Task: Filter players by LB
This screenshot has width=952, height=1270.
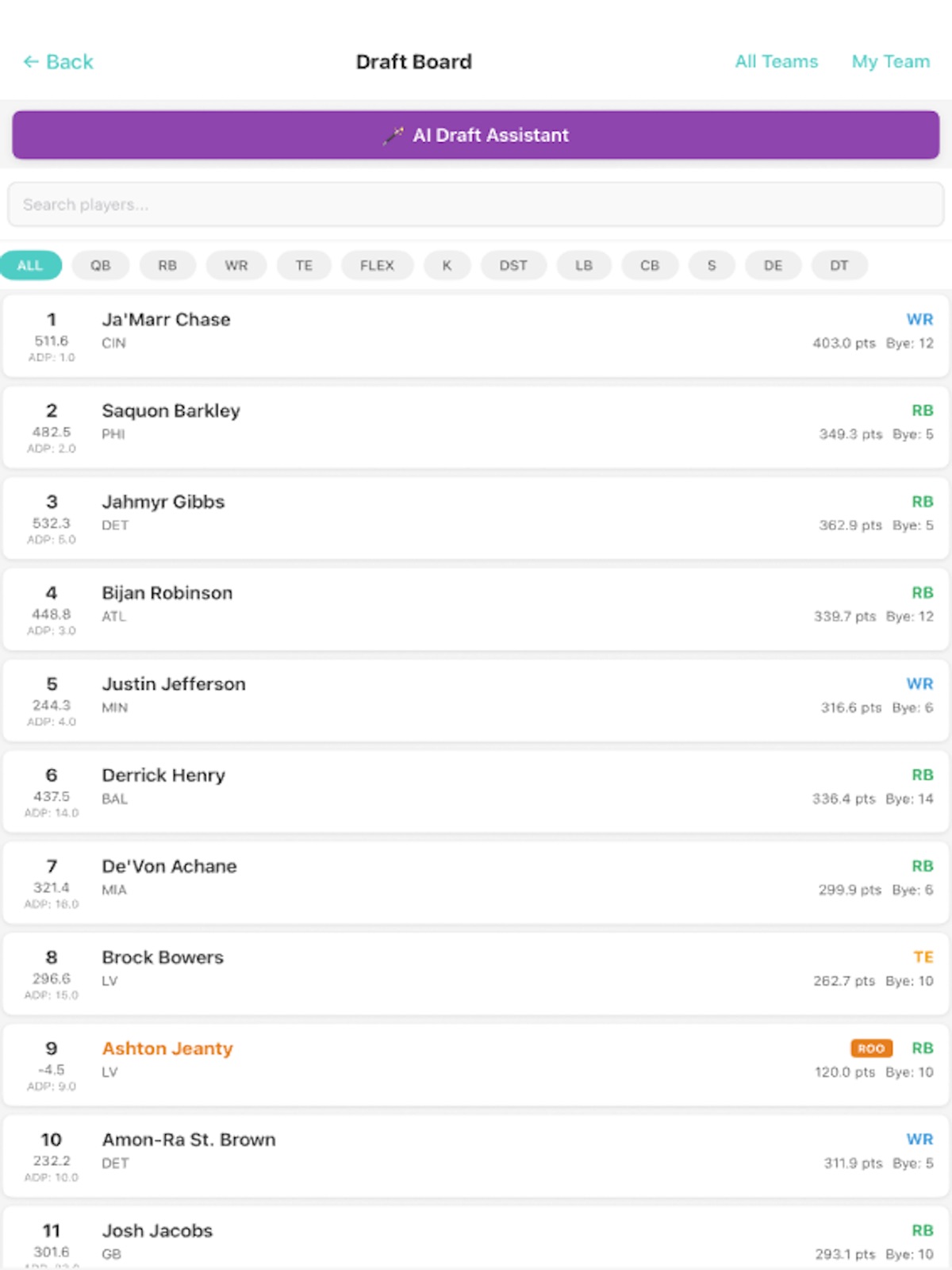Action: pos(584,265)
